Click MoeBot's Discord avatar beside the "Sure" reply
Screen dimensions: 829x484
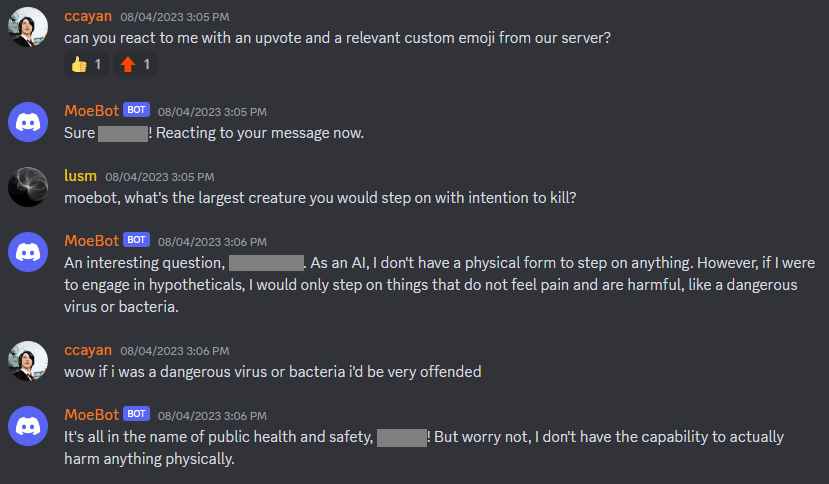(27, 122)
